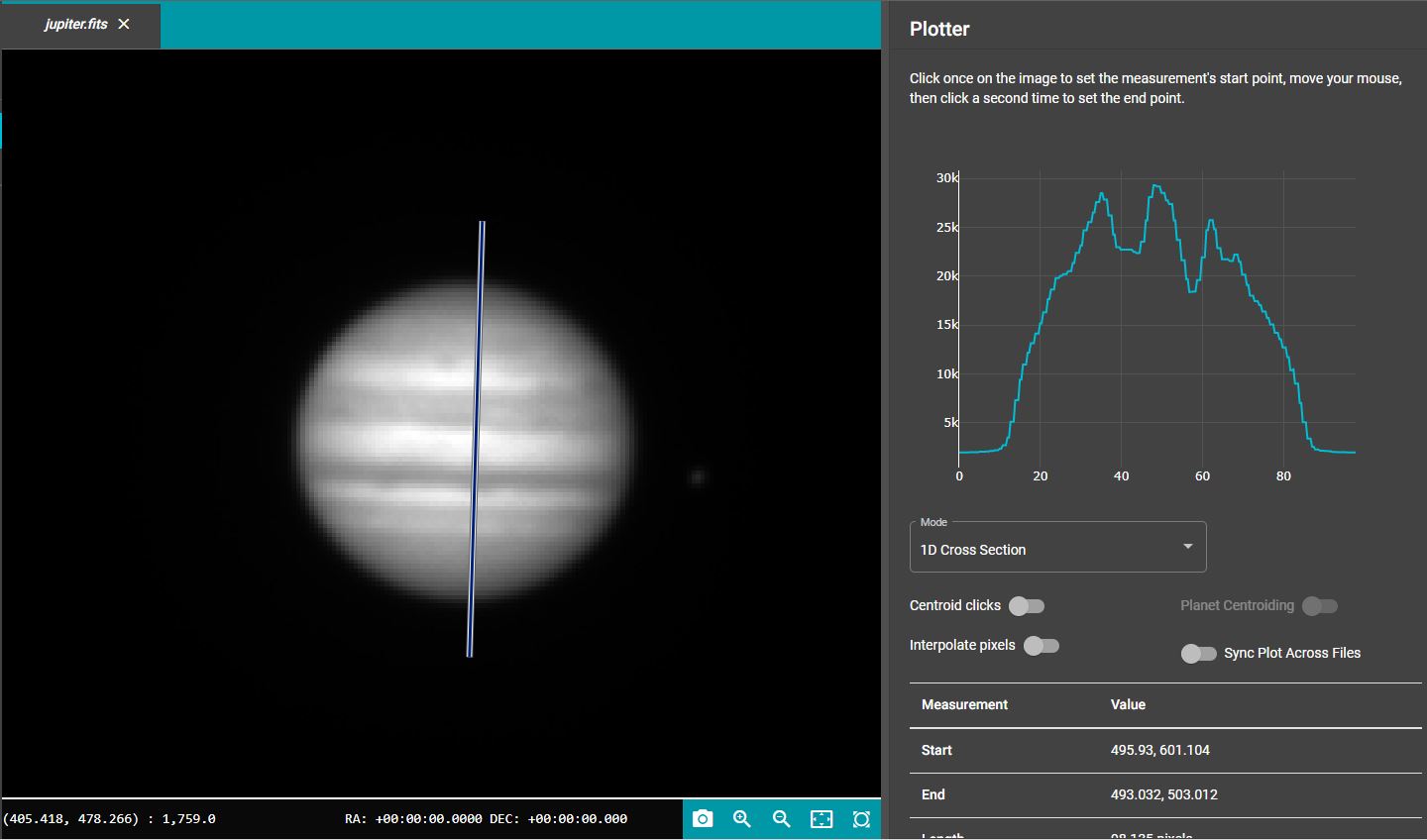Toggle Interpolate pixels switch

[x=1042, y=646]
